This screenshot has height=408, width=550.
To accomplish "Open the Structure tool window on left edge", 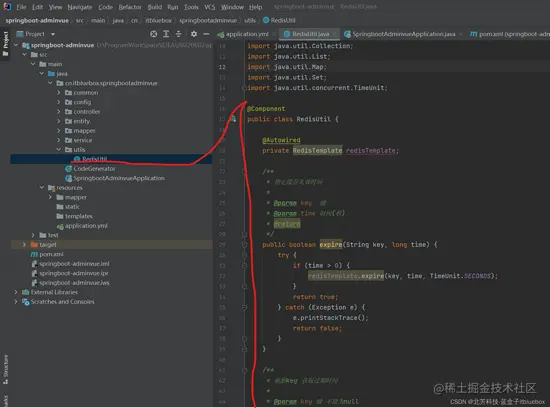I will click(5, 369).
